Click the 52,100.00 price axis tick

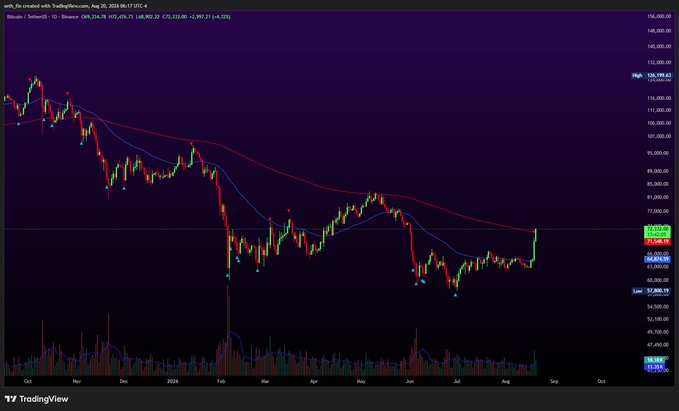point(659,319)
